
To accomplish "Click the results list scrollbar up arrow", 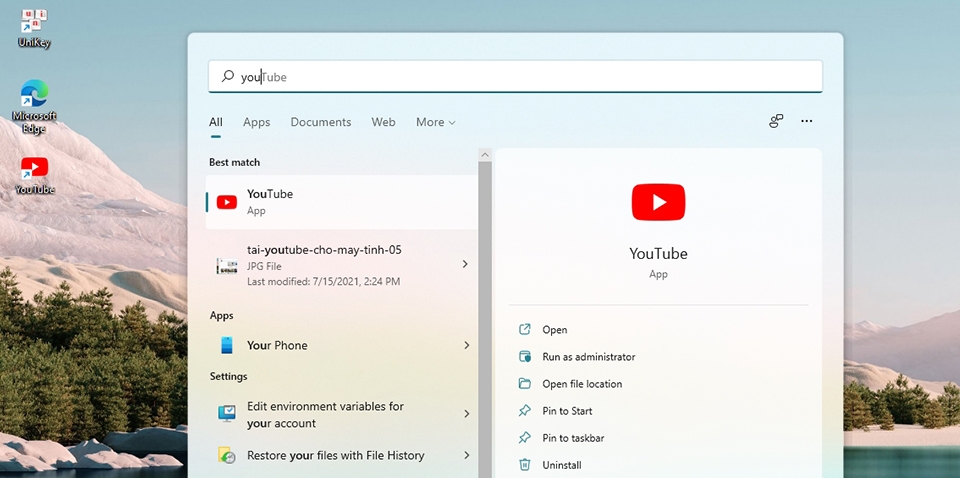I will 485,154.
